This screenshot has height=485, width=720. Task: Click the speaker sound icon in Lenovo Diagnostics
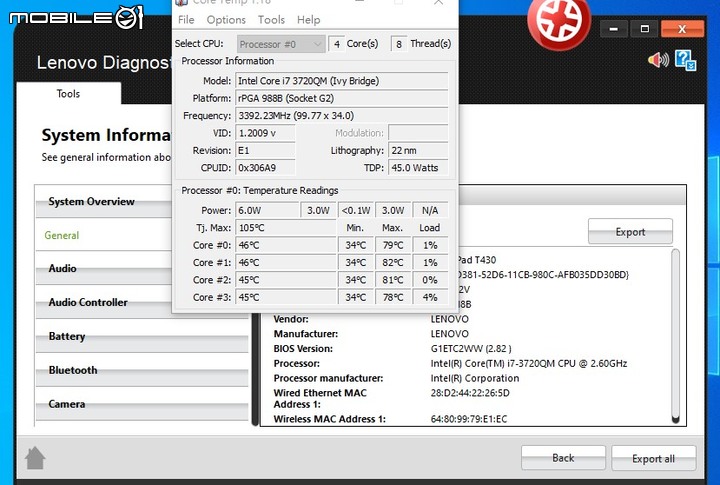tap(658, 60)
